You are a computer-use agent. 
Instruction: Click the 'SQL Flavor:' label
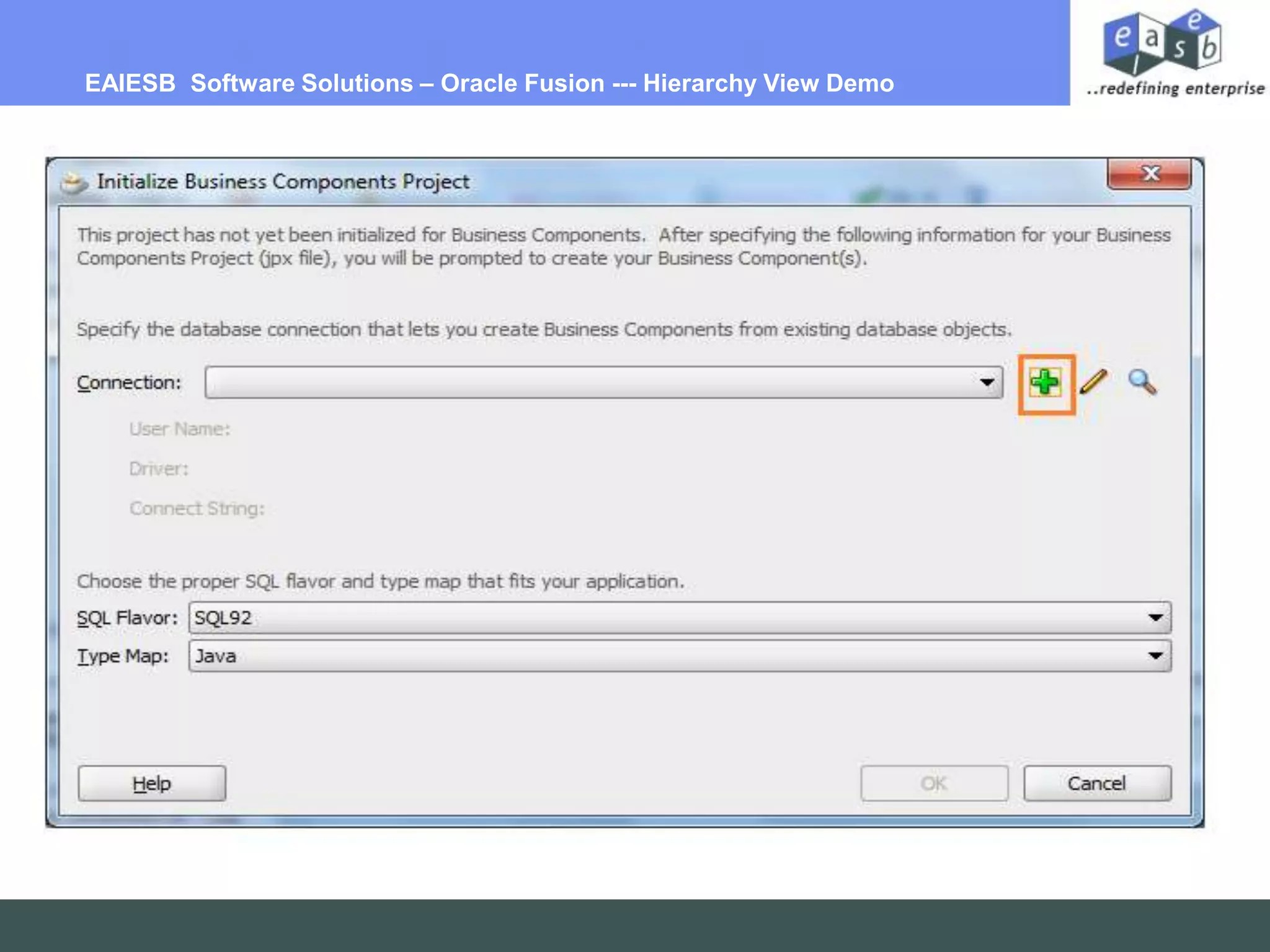click(x=127, y=618)
